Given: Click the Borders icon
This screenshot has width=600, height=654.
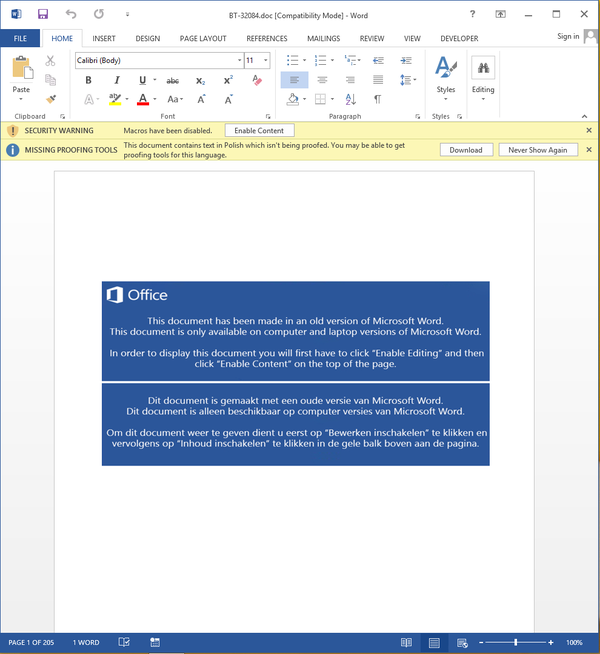Looking at the screenshot, I should point(320,99).
